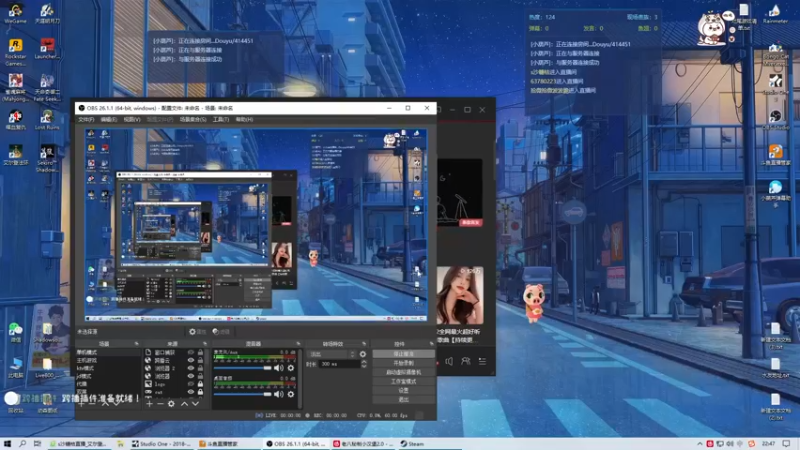The width and height of the screenshot is (800, 450).
Task: Increase the 300 ms transition duration with the up arrow
Action: (x=364, y=362)
